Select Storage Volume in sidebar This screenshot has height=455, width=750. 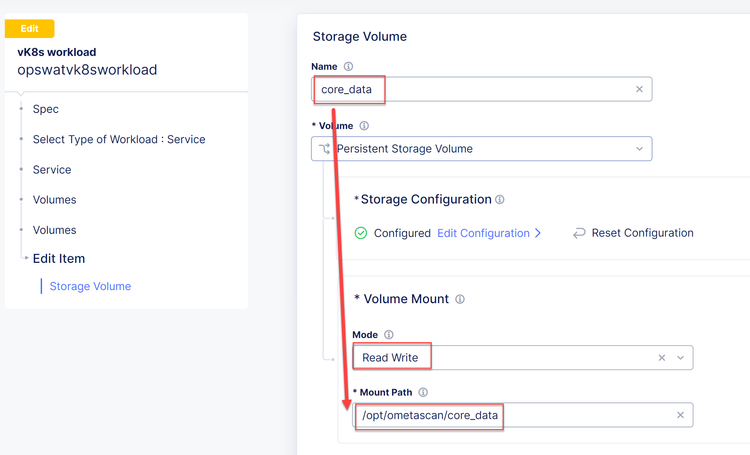(x=90, y=286)
